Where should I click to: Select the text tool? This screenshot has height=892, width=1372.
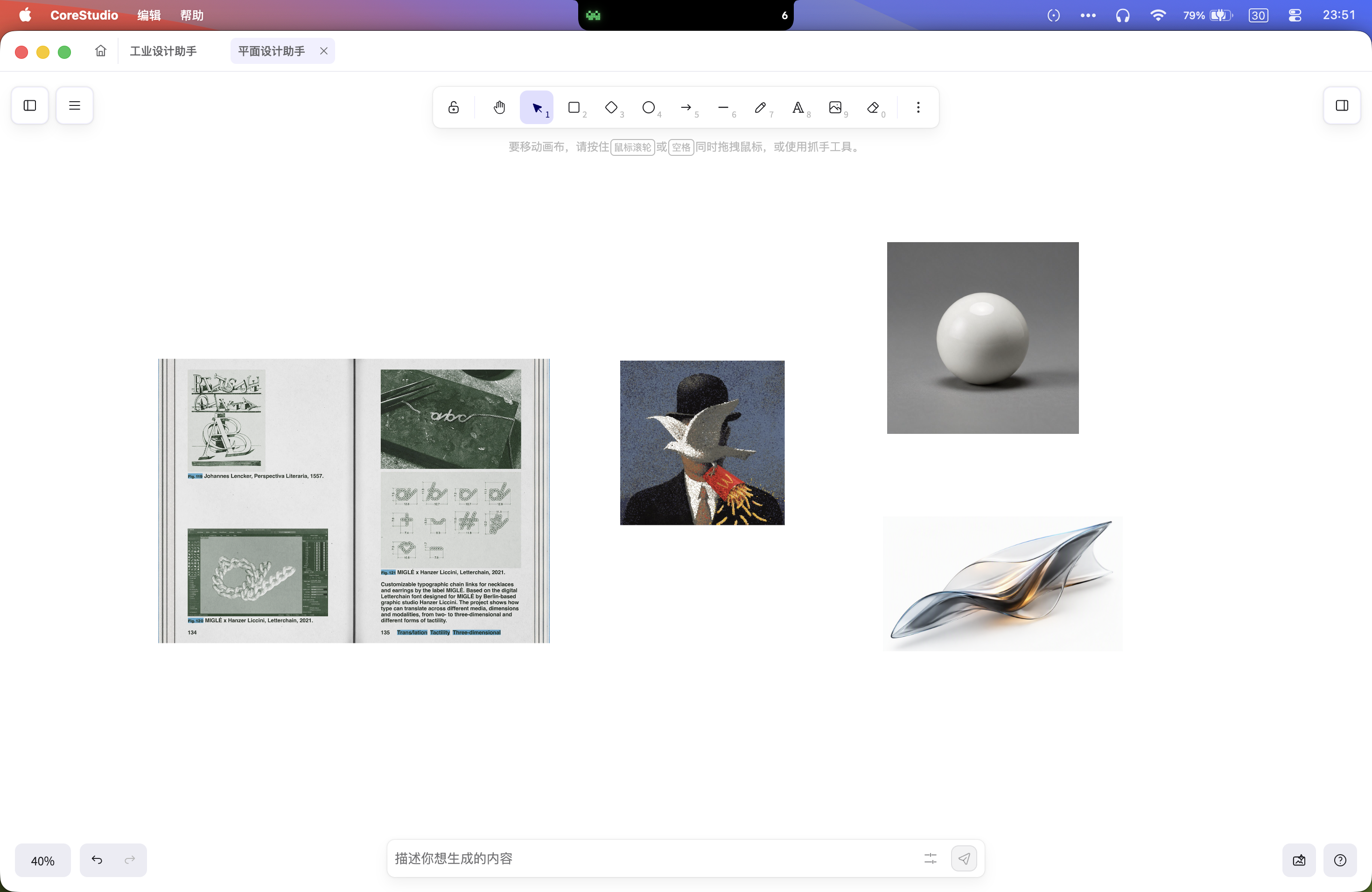point(798,107)
